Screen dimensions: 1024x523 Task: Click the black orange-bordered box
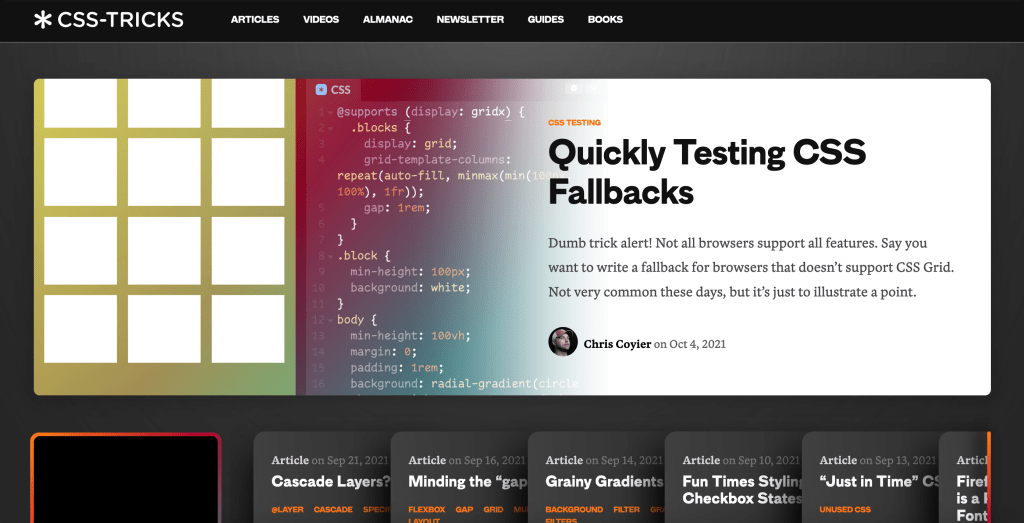coord(126,478)
